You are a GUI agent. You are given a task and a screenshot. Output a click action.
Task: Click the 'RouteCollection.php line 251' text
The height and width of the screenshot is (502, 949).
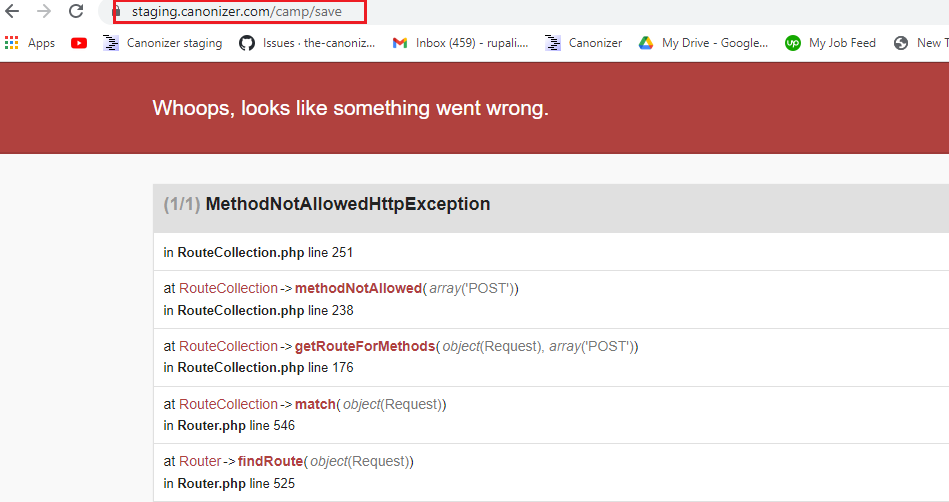265,253
